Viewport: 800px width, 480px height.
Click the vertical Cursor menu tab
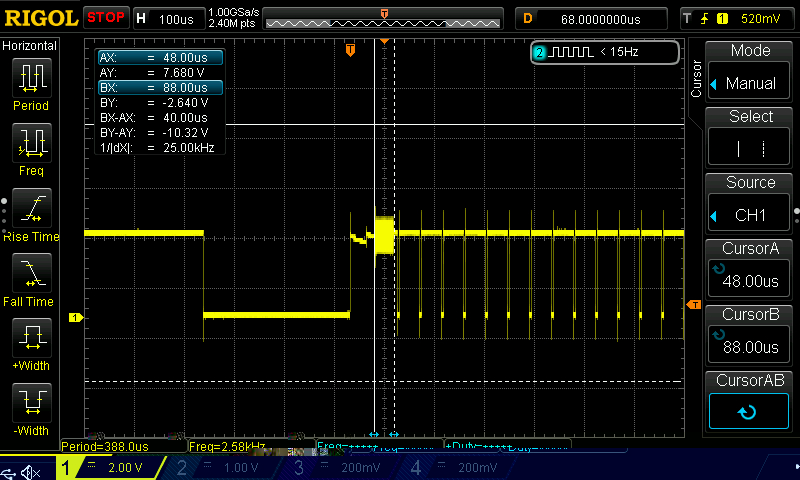coord(696,79)
